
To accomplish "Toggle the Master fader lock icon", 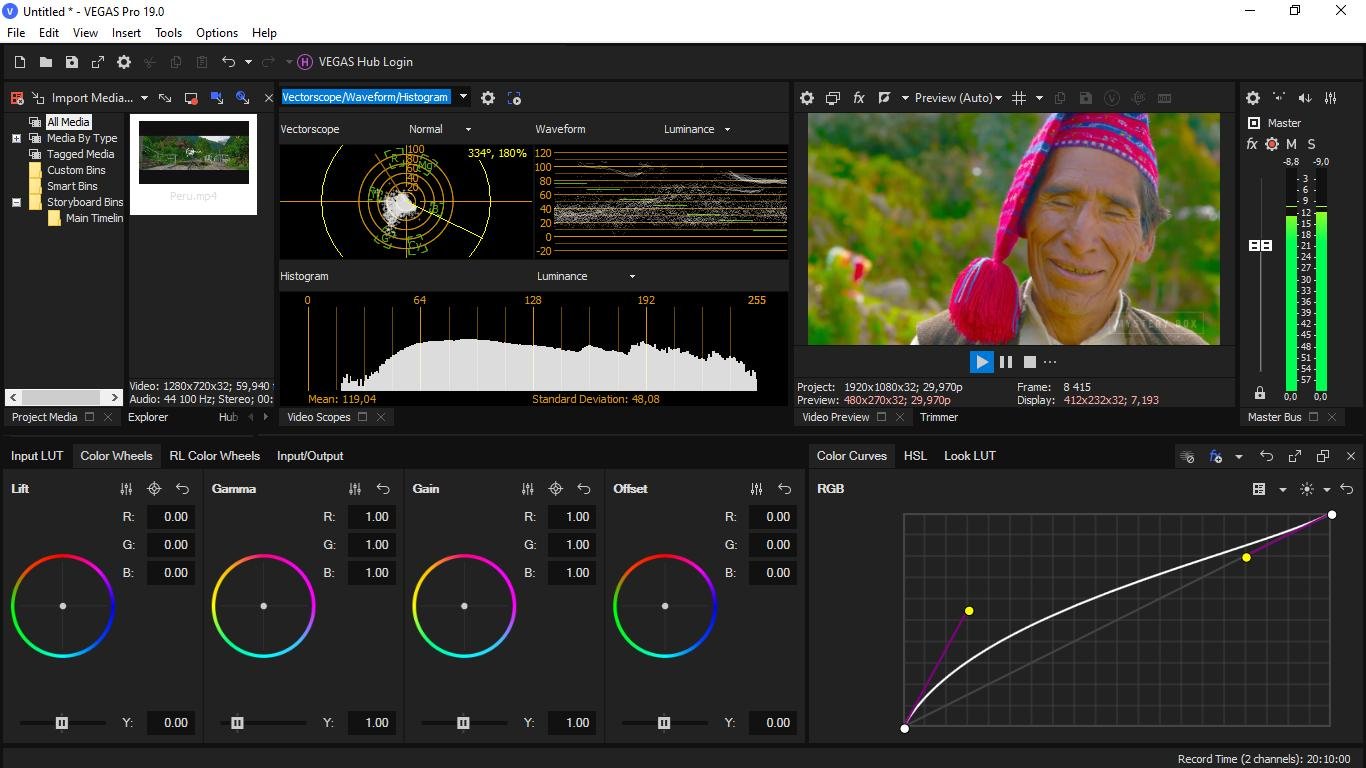I will point(1260,393).
